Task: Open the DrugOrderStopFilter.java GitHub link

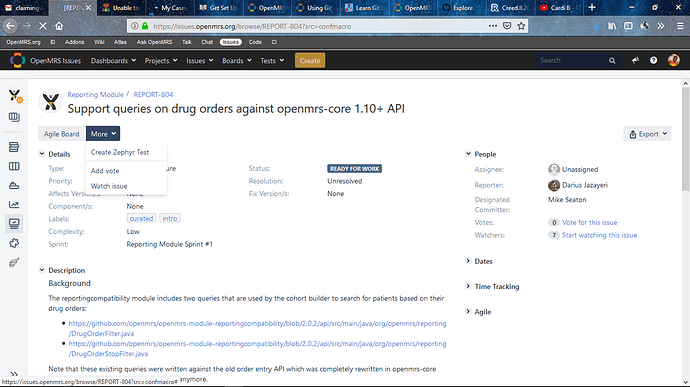Action: coord(257,348)
